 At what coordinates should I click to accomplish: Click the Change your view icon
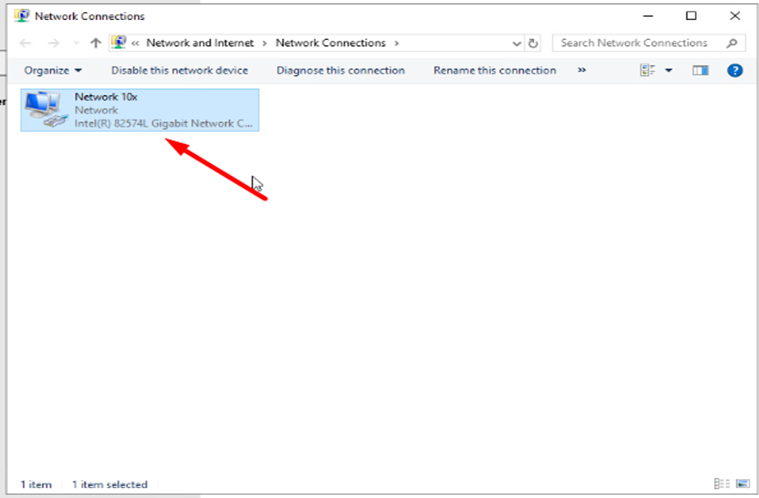pos(647,70)
